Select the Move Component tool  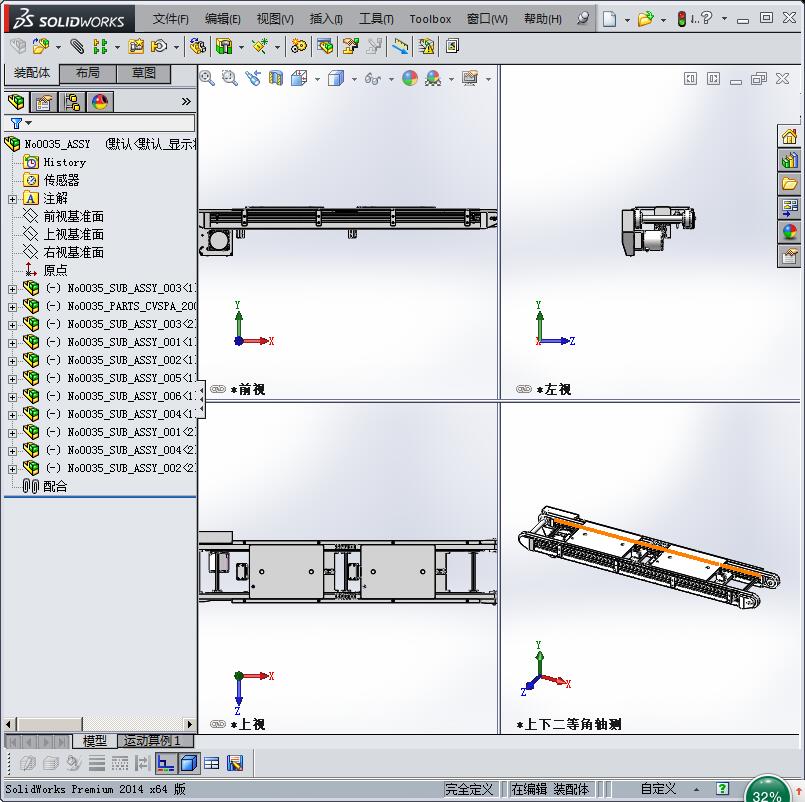click(x=159, y=47)
